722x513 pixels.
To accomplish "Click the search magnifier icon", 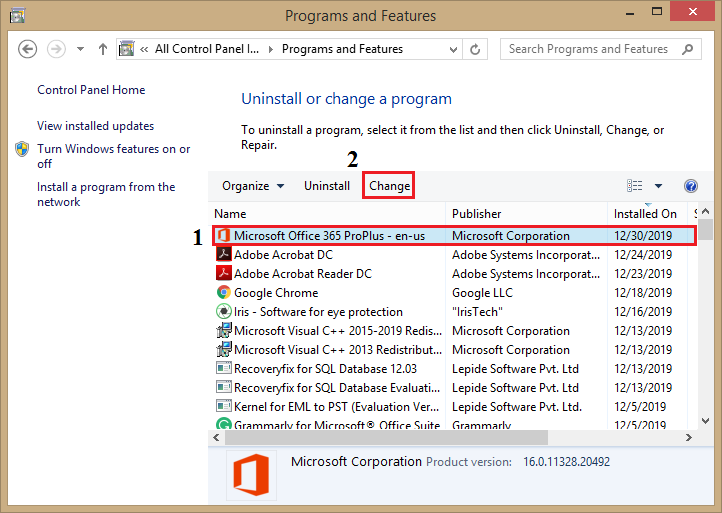I will tap(687, 49).
